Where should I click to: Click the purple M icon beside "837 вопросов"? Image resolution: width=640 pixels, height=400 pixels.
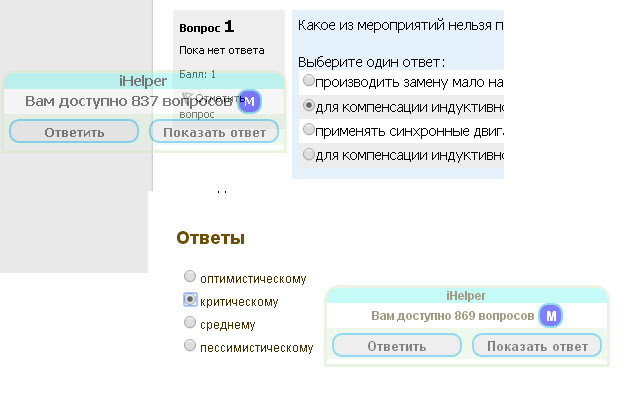pos(249,101)
